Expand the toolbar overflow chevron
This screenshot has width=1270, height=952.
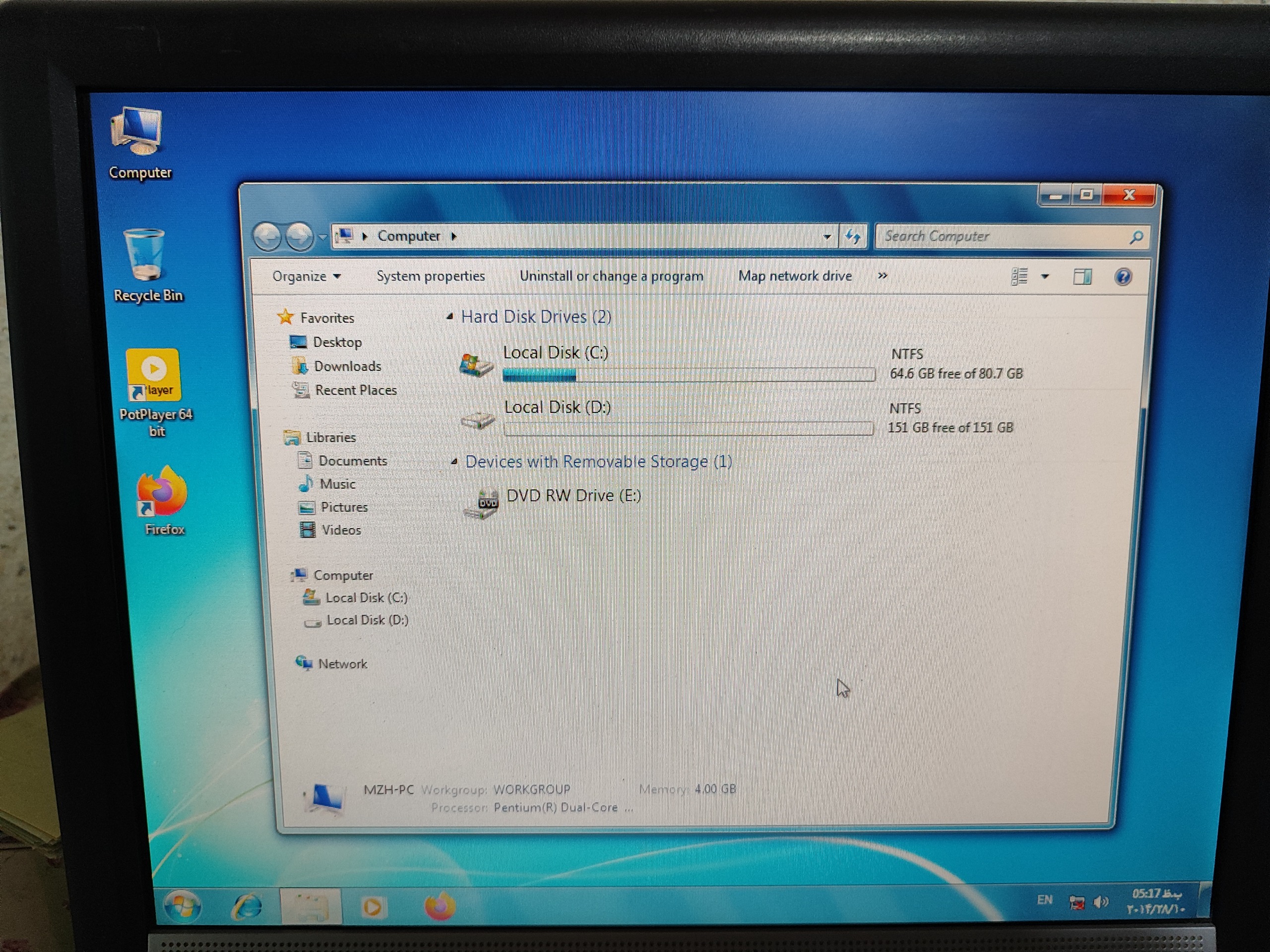click(x=883, y=276)
